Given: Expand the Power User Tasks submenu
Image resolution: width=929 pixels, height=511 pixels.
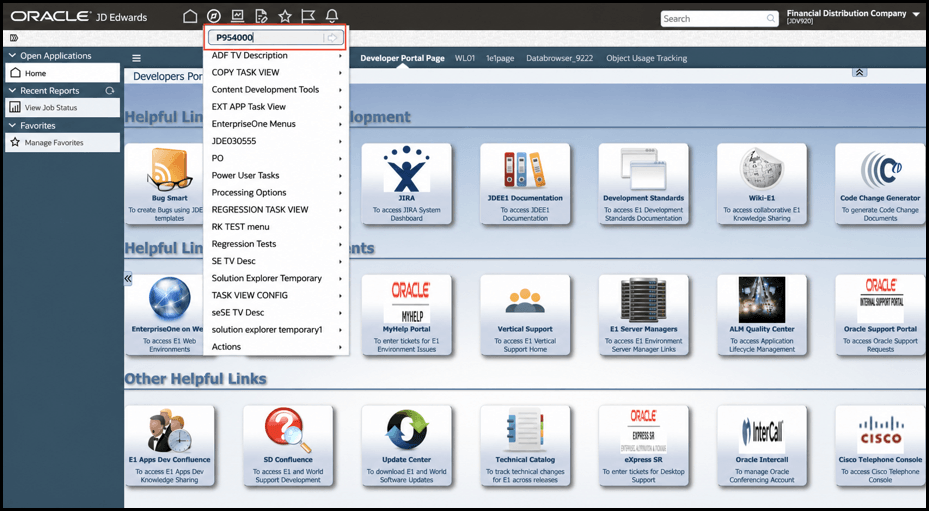Looking at the screenshot, I should pos(276,175).
